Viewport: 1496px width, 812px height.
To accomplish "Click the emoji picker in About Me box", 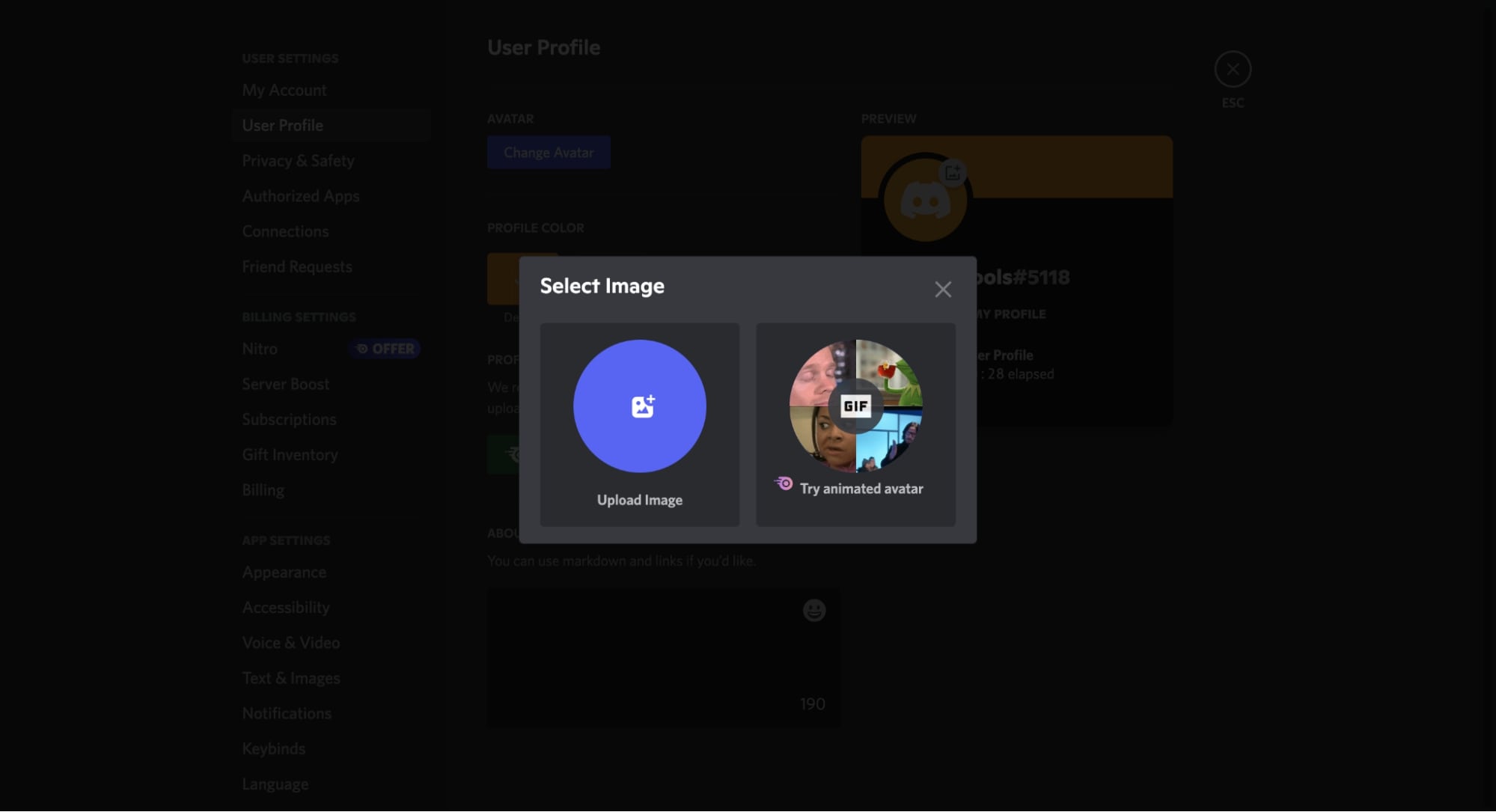I will pyautogui.click(x=814, y=611).
